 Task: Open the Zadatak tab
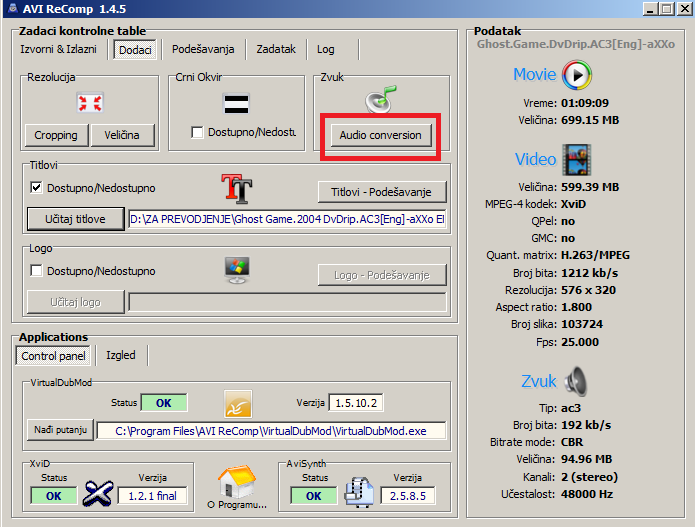276,49
